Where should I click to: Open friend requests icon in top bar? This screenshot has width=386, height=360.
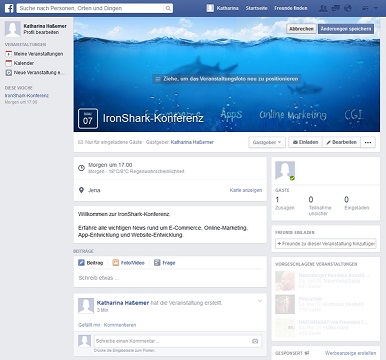323,8
